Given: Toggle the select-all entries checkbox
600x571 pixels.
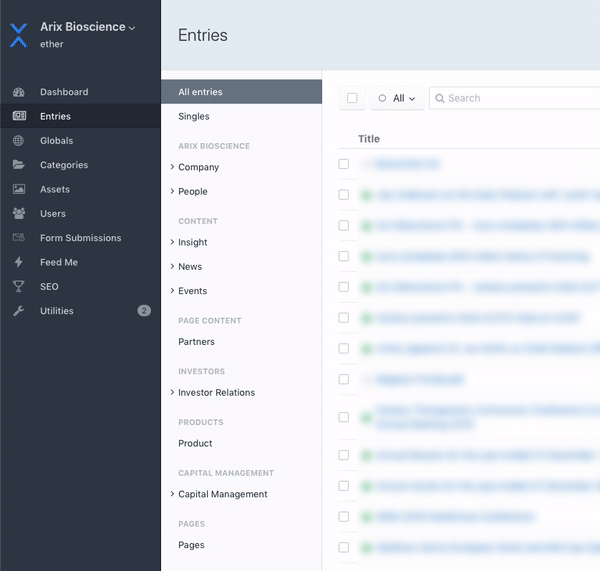Looking at the screenshot, I should [x=352, y=98].
